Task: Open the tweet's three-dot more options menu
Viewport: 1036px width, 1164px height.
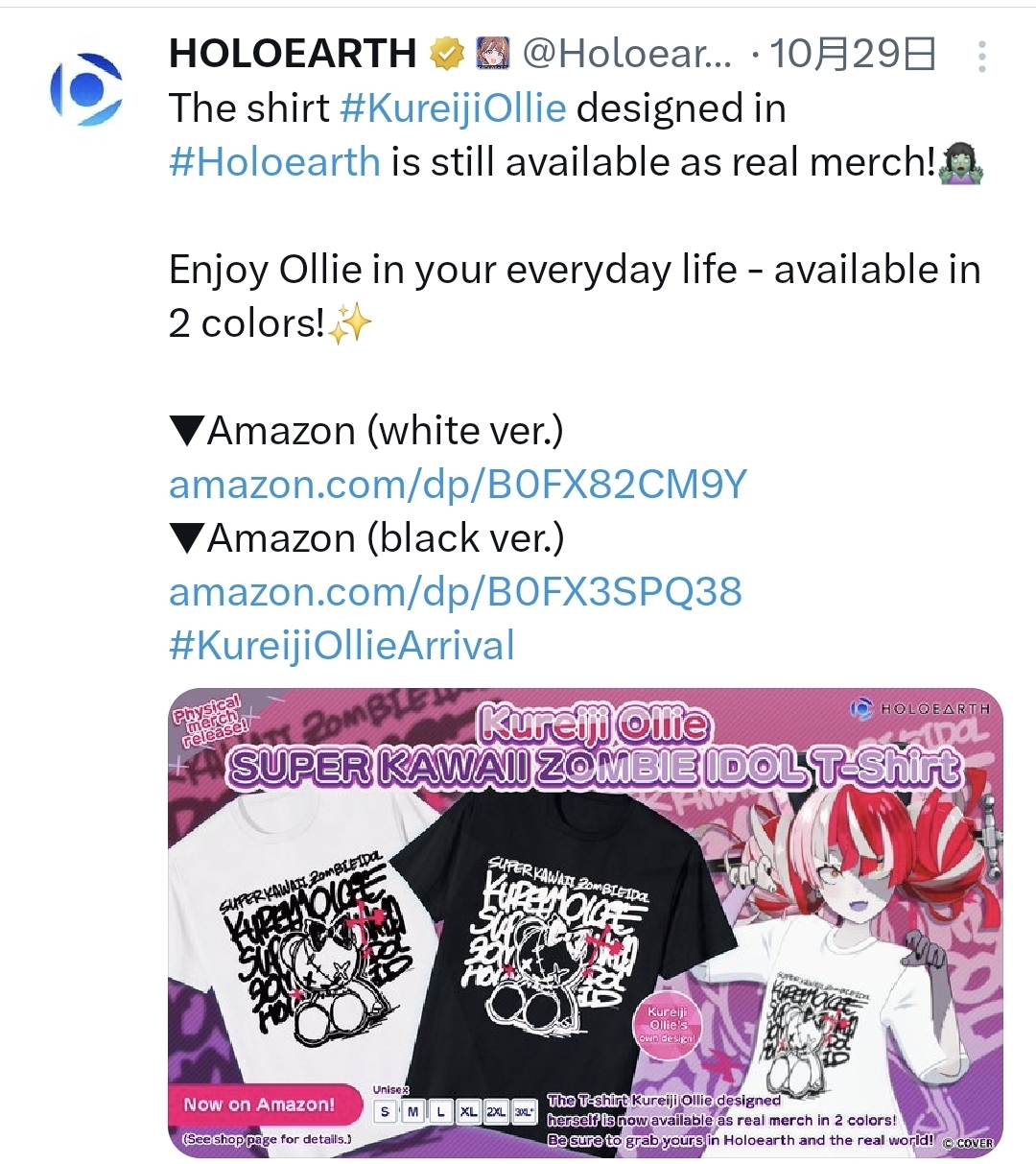Action: tap(981, 57)
